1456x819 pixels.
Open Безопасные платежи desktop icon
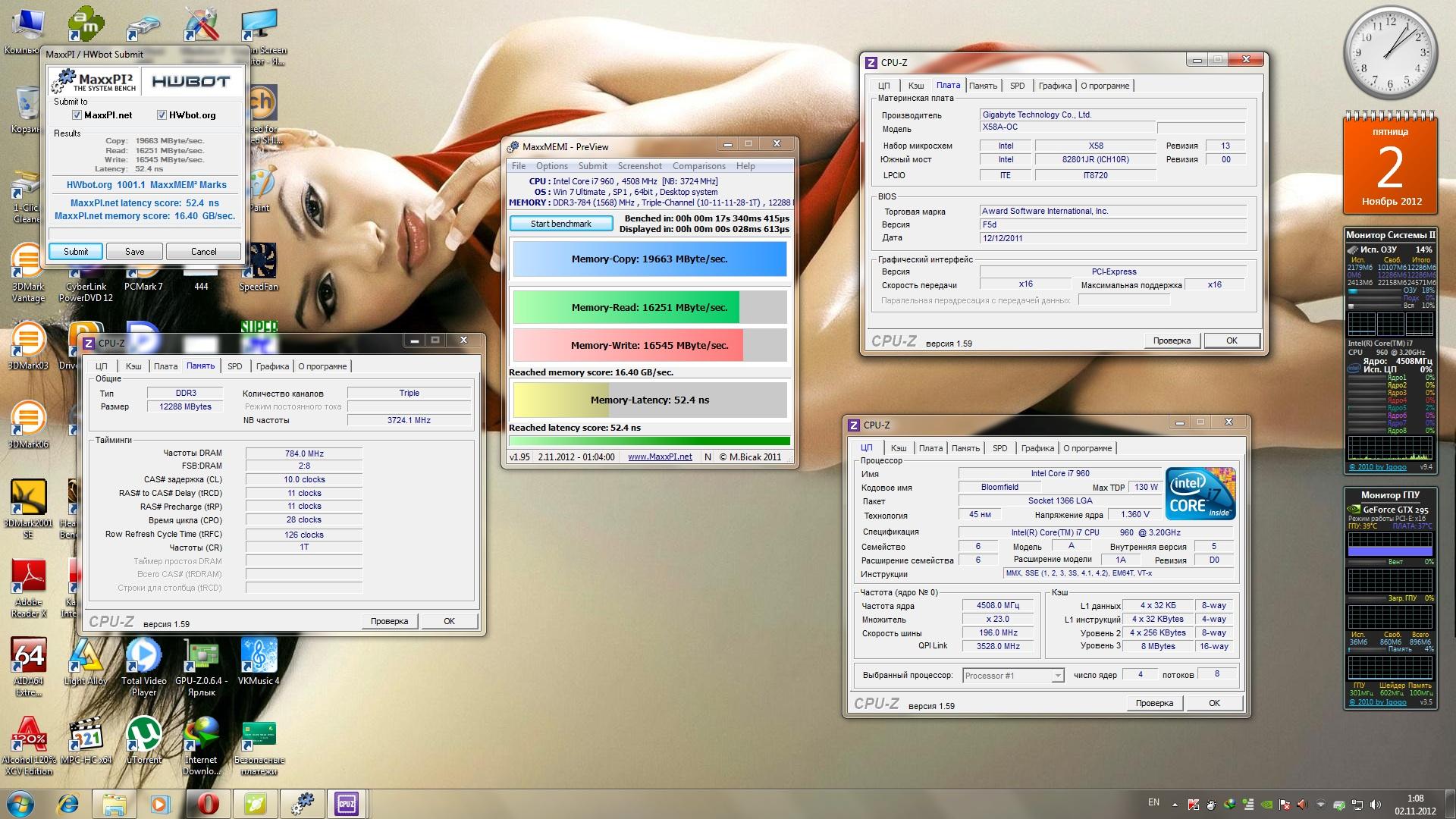point(259,746)
